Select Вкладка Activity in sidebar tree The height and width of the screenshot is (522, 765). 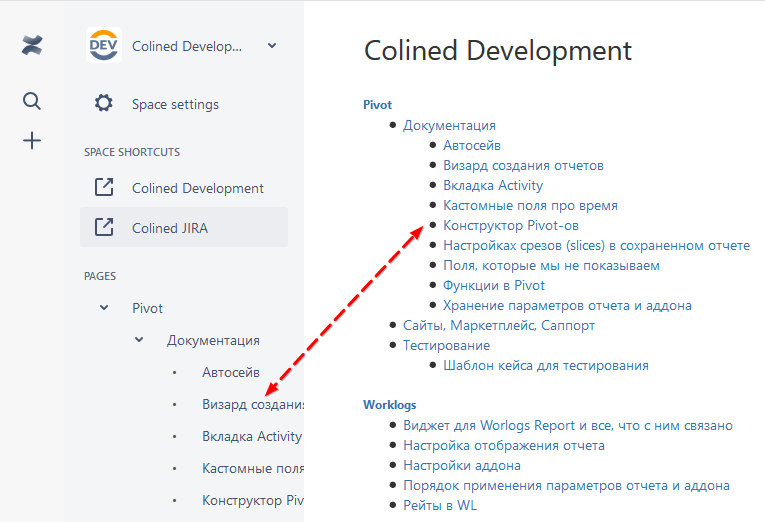point(252,436)
